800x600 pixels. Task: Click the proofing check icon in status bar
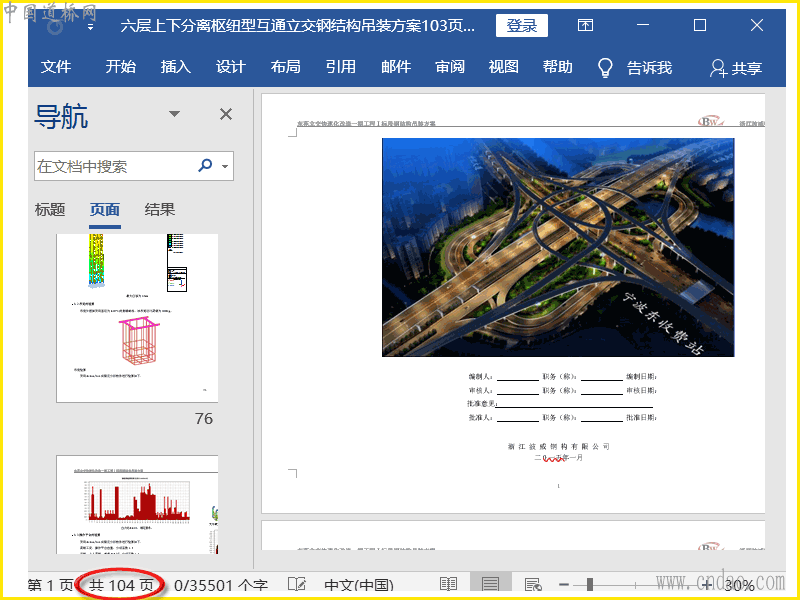tap(297, 584)
